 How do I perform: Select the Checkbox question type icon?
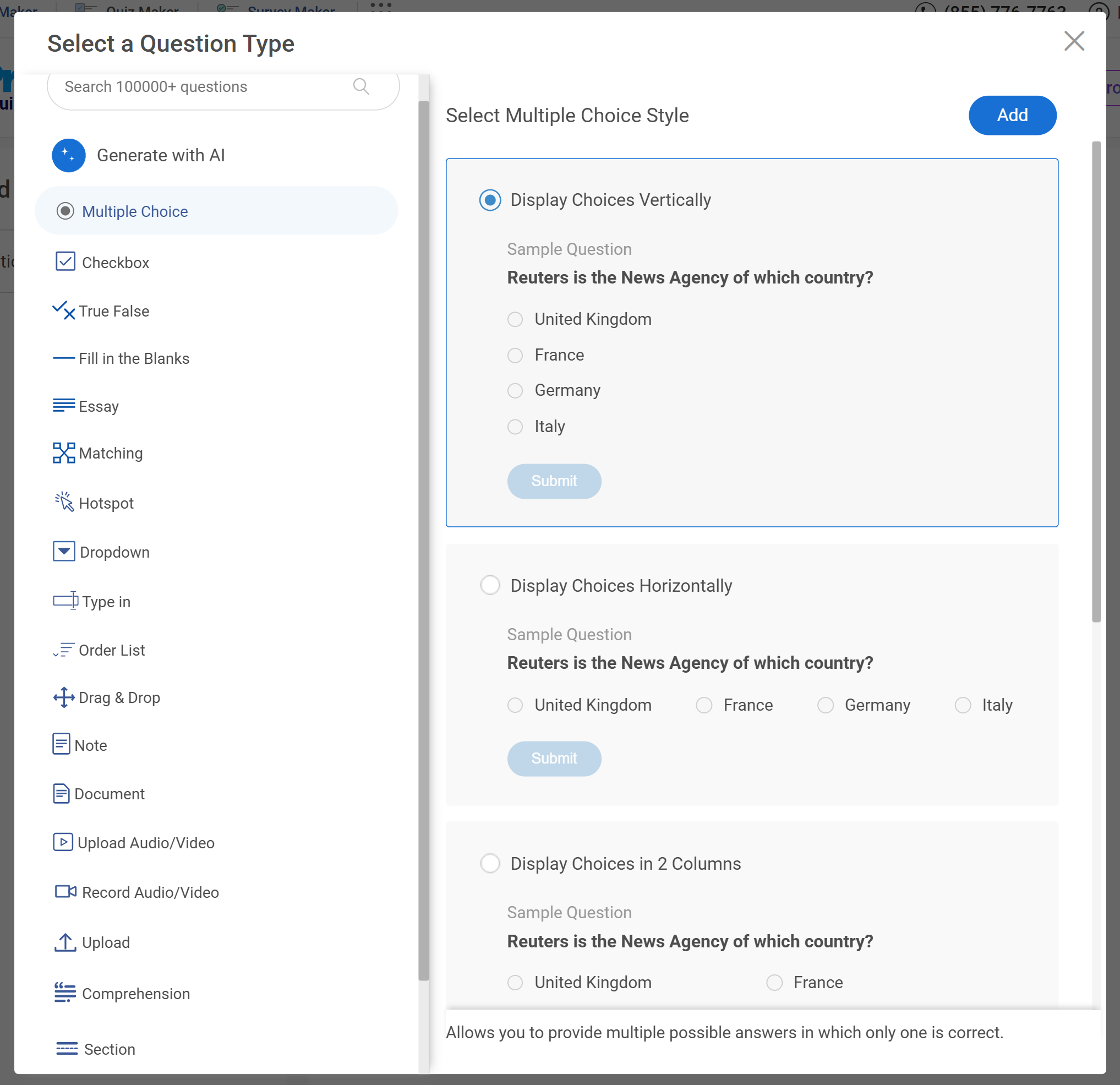click(65, 262)
